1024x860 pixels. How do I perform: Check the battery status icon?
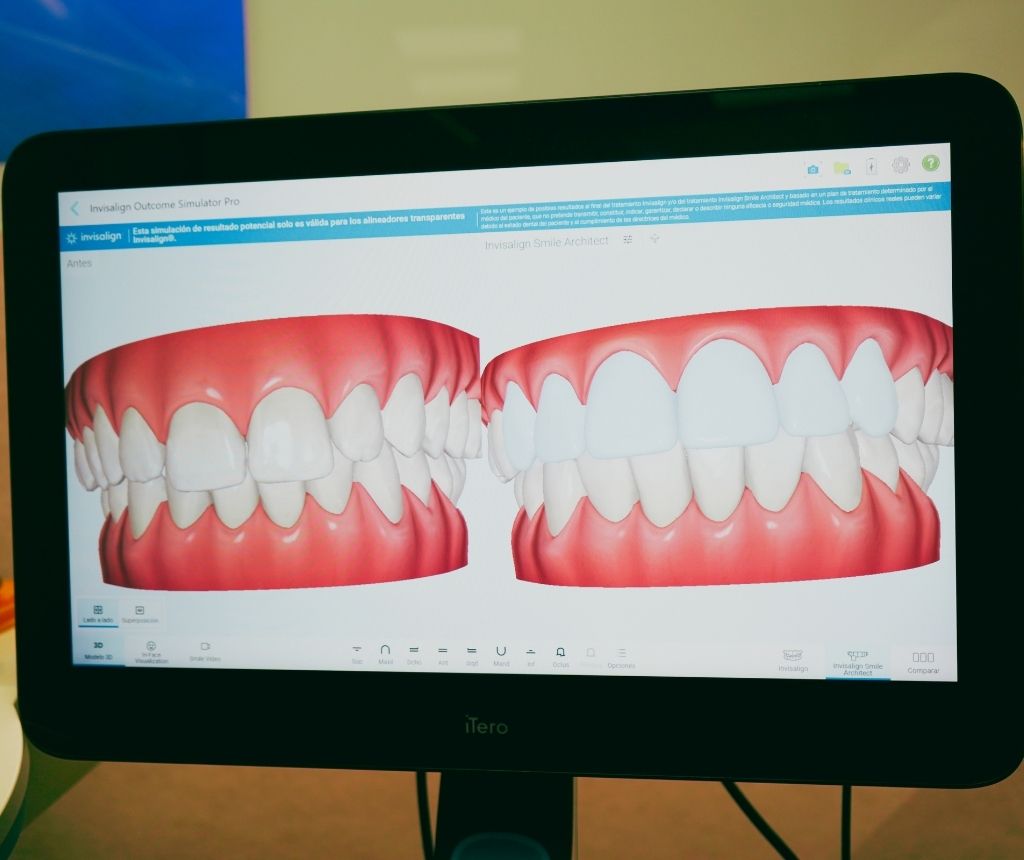(871, 167)
